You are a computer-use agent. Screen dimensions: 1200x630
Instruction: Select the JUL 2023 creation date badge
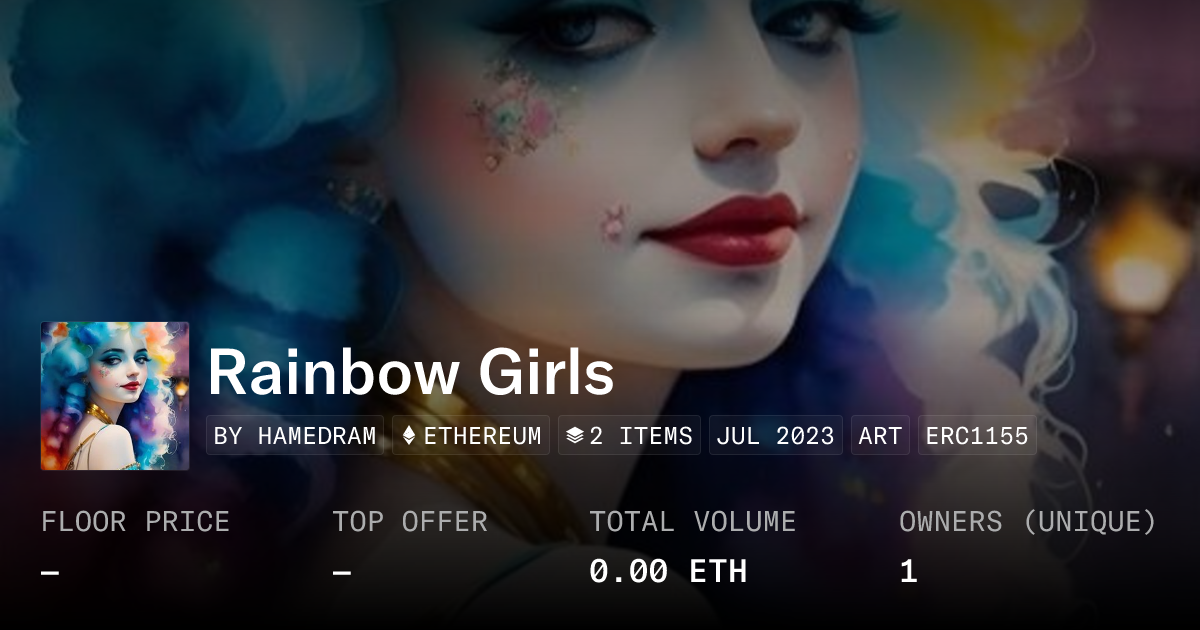pyautogui.click(x=776, y=436)
